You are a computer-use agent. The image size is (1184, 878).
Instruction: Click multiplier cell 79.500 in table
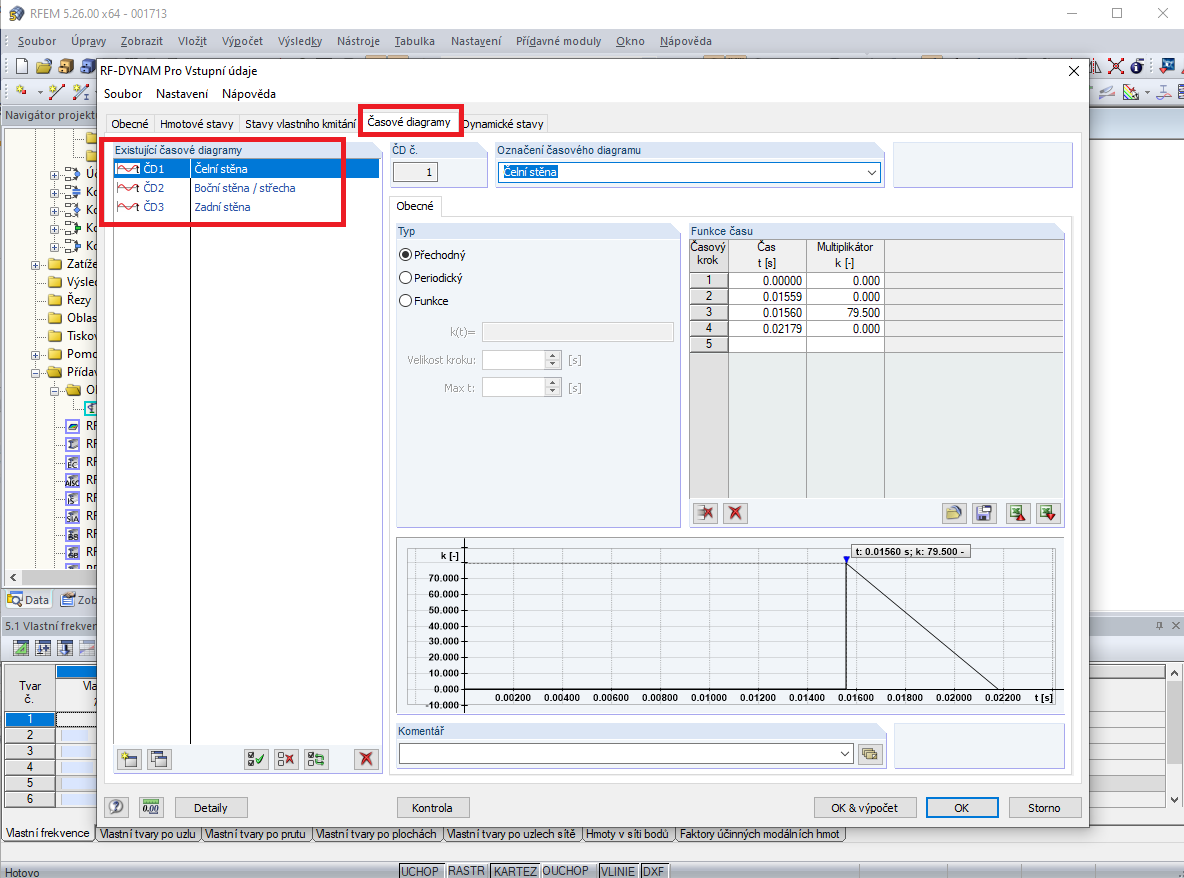click(845, 313)
